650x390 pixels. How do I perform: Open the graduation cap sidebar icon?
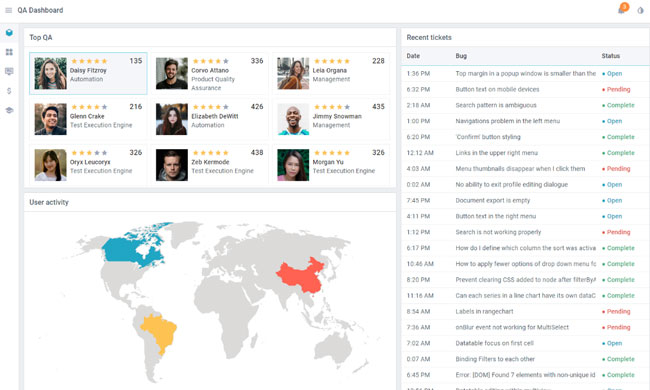tap(9, 110)
